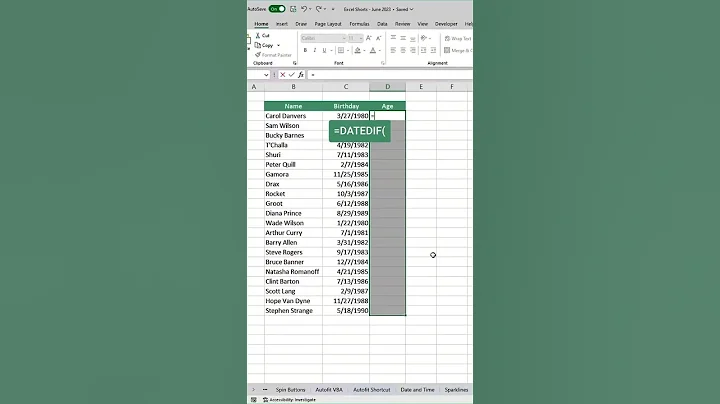Click the Center alignment icon
The width and height of the screenshot is (720, 404).
coord(403,50)
